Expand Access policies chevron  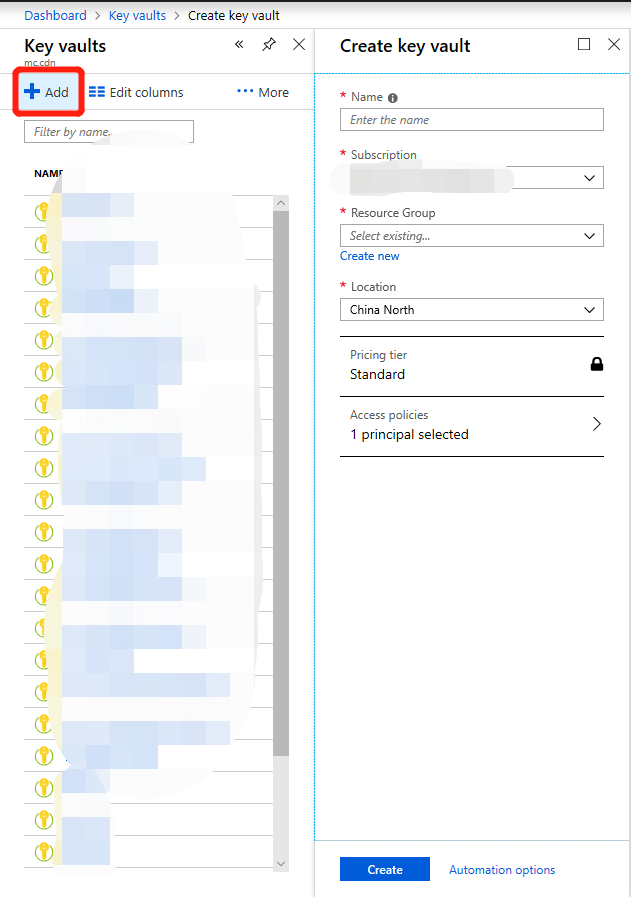[597, 424]
